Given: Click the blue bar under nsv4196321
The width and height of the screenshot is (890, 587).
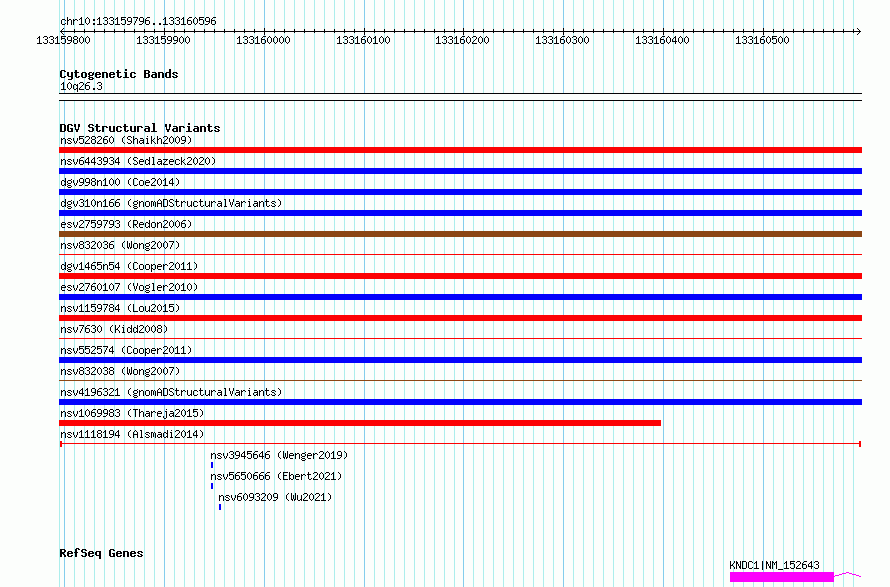Looking at the screenshot, I should (x=460, y=402).
